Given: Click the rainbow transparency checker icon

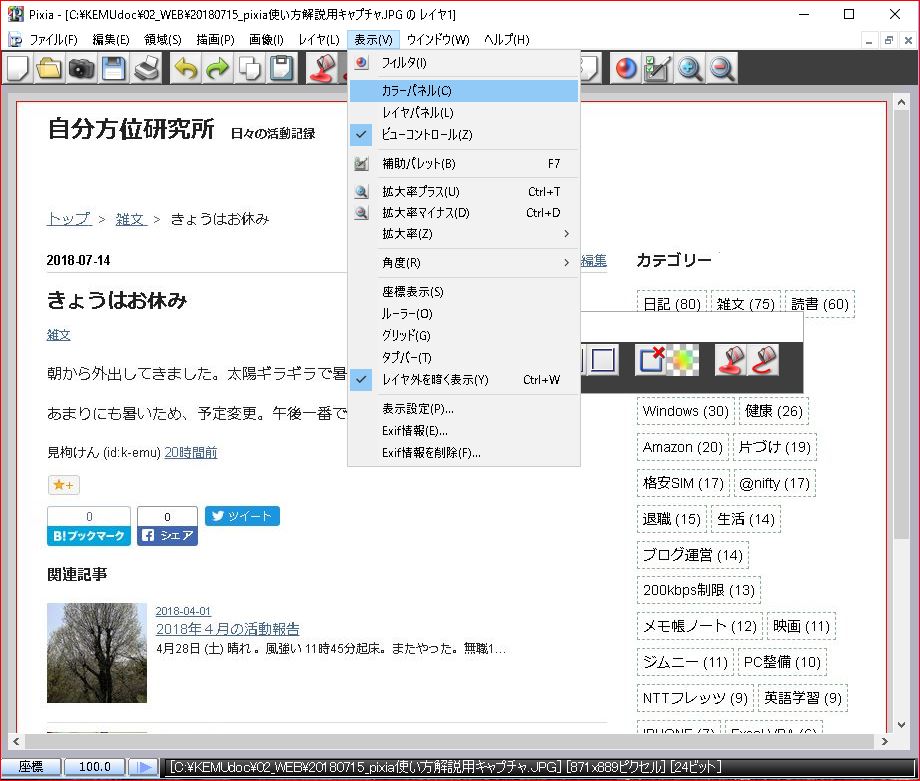Looking at the screenshot, I should point(684,360).
